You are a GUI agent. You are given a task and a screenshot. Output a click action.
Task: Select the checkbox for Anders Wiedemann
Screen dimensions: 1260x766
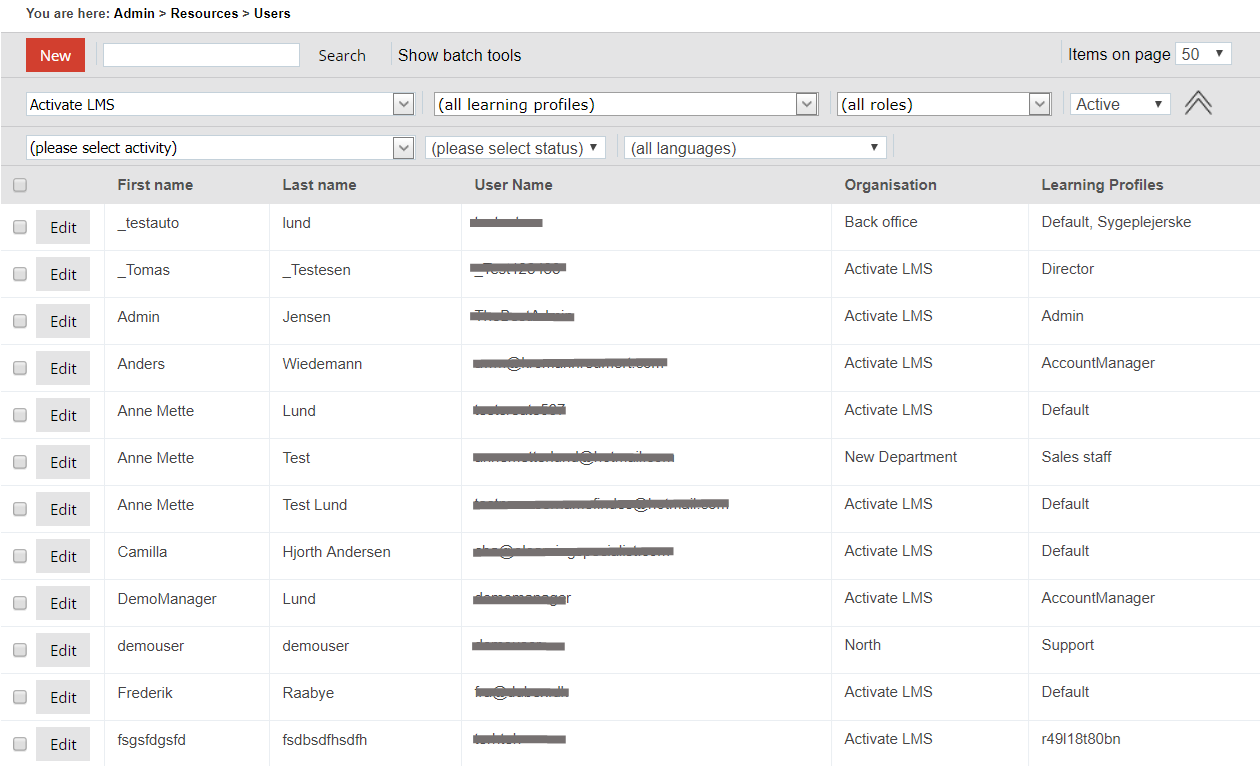click(x=20, y=368)
